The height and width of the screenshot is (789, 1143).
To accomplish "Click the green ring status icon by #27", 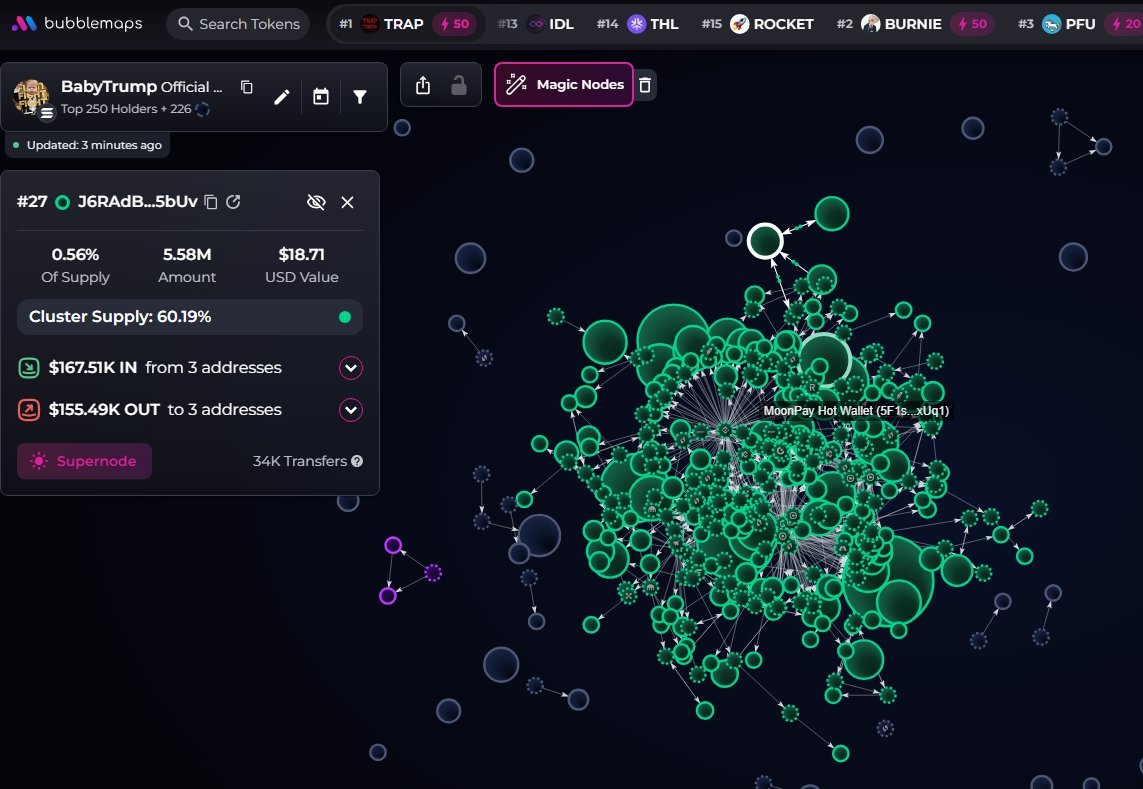I will 63,202.
